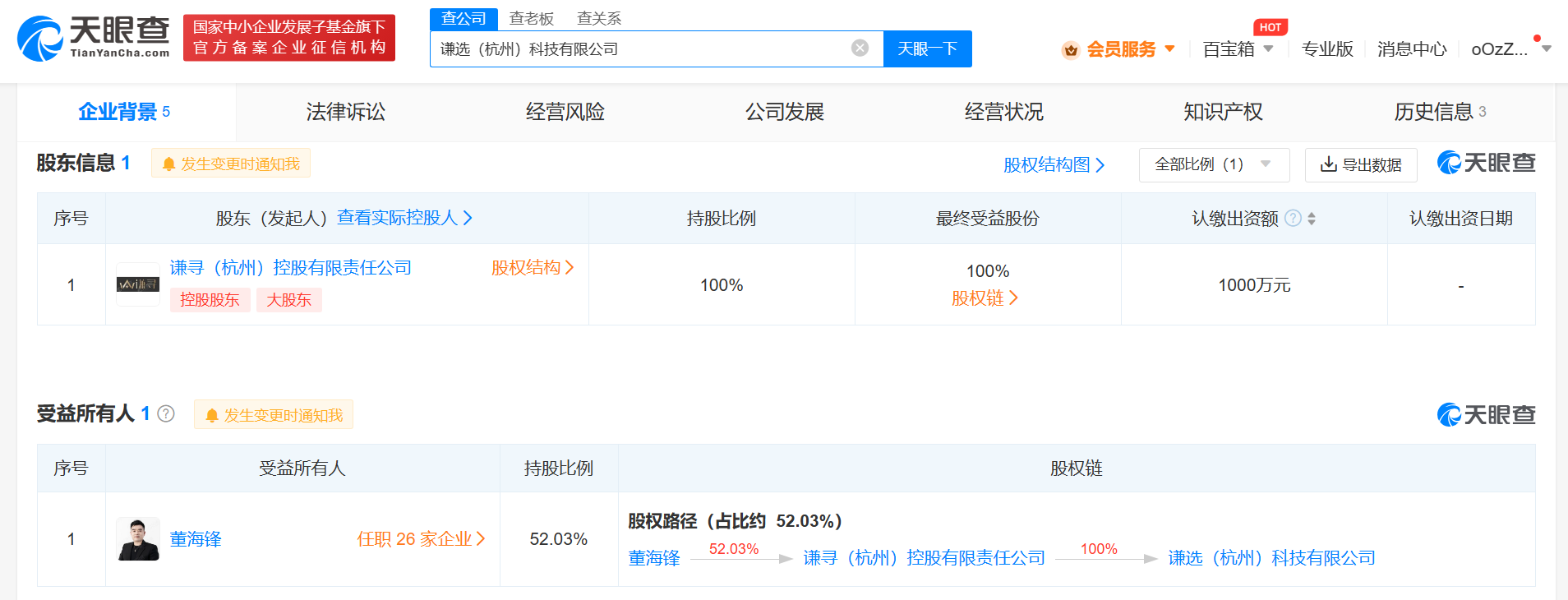This screenshot has width=1568, height=600.
Task: Open 任职 26 家企业 link
Action: click(421, 539)
